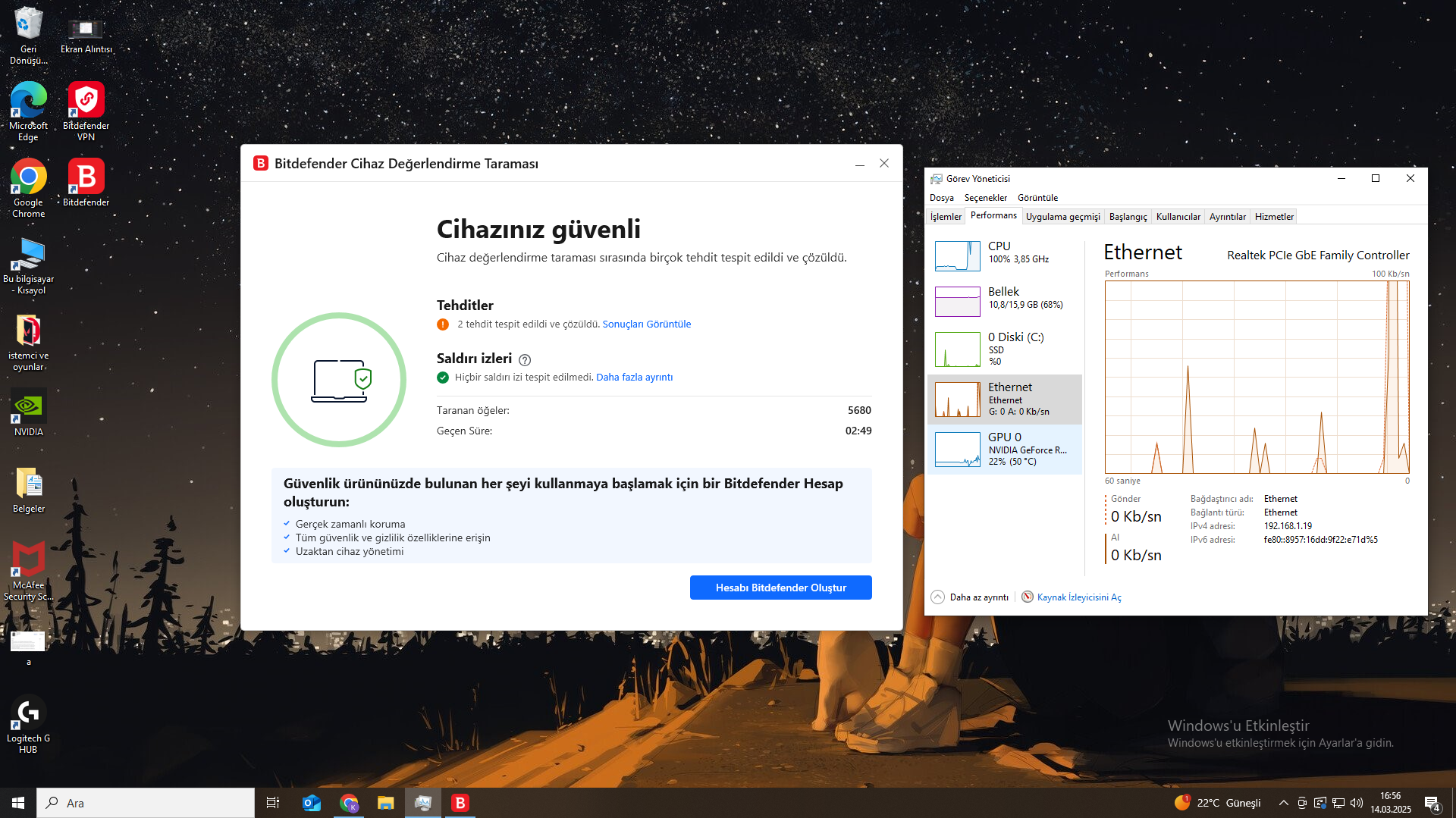Viewport: 1456px width, 818px height.
Task: Open the network tray icon
Action: pyautogui.click(x=1338, y=803)
